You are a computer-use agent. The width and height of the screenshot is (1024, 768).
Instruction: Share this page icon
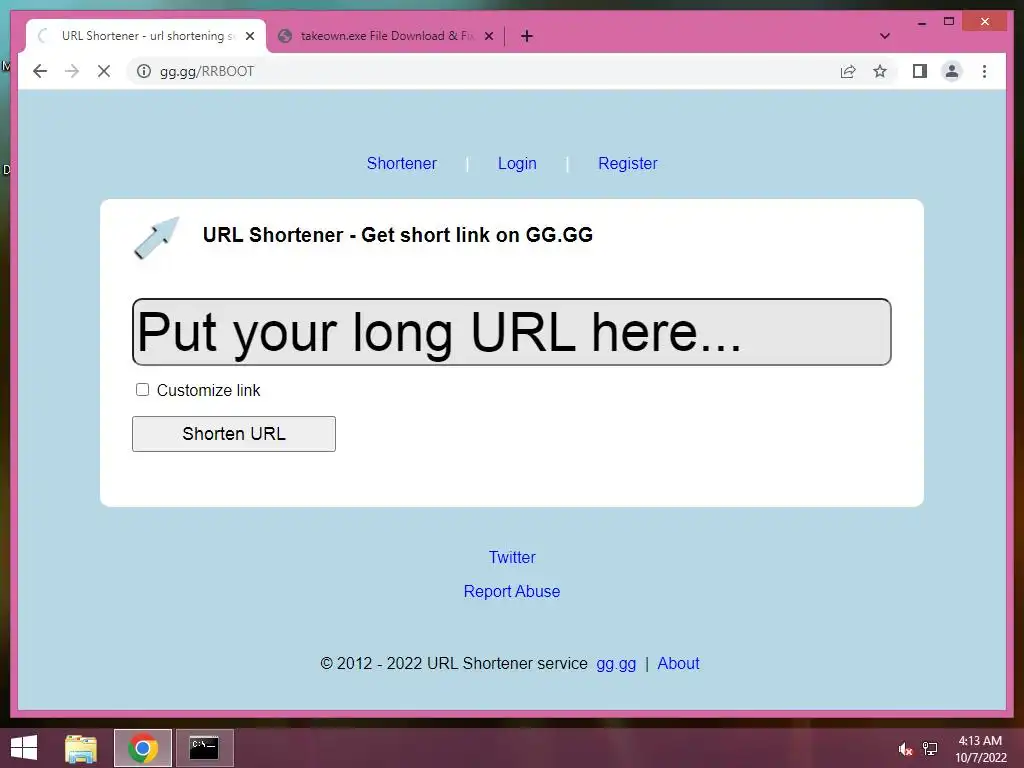[848, 71]
